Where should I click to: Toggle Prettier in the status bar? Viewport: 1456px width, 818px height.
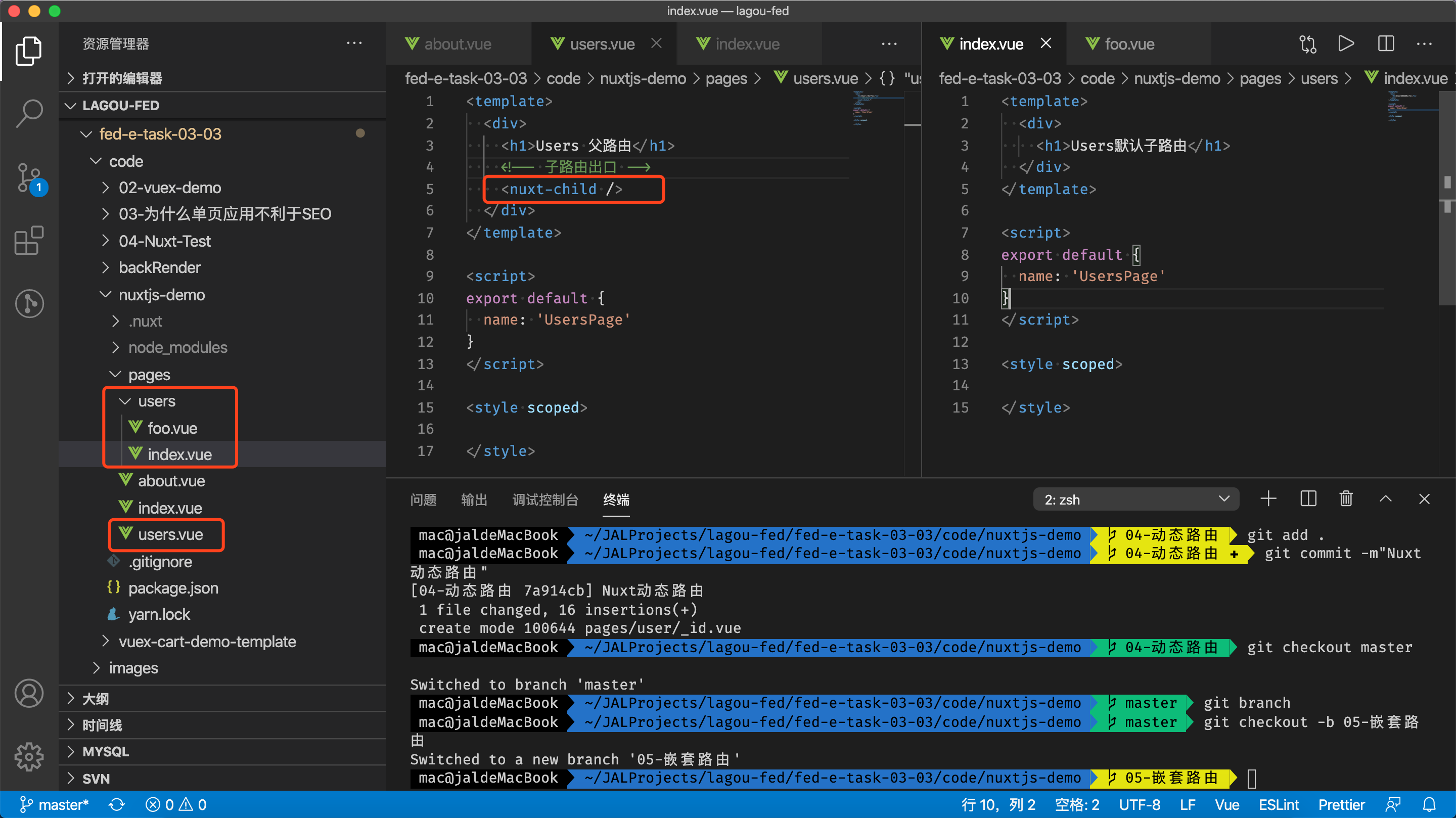coord(1341,804)
